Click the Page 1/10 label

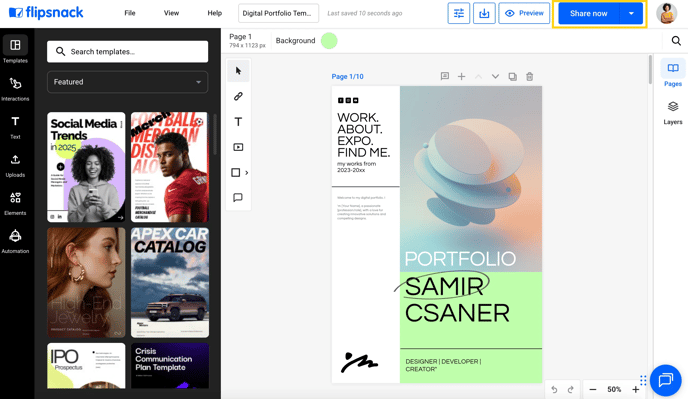(x=348, y=76)
